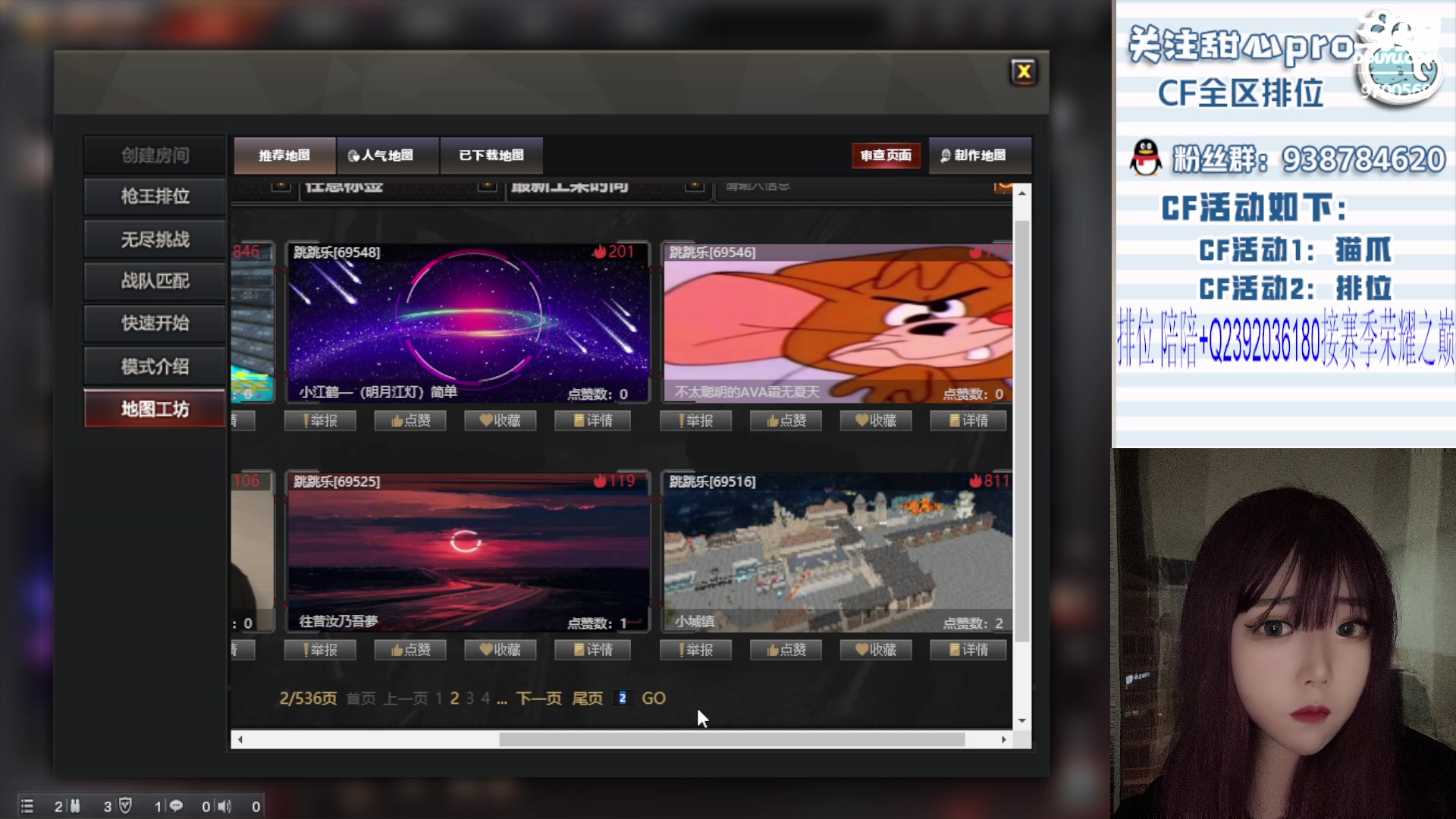Click the 点赞 thumbs-up icon under 小江鹤 map
Image resolution: width=1456 pixels, height=819 pixels.
pyautogui.click(x=409, y=420)
